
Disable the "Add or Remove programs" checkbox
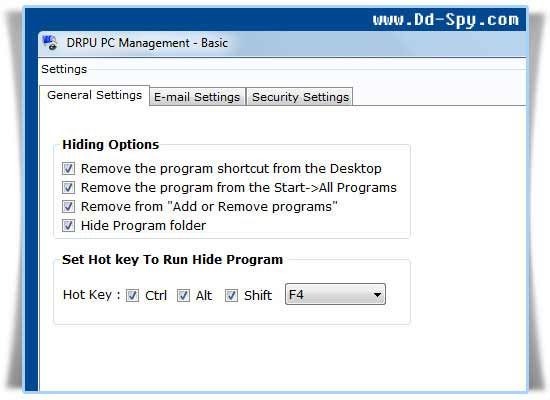point(68,206)
